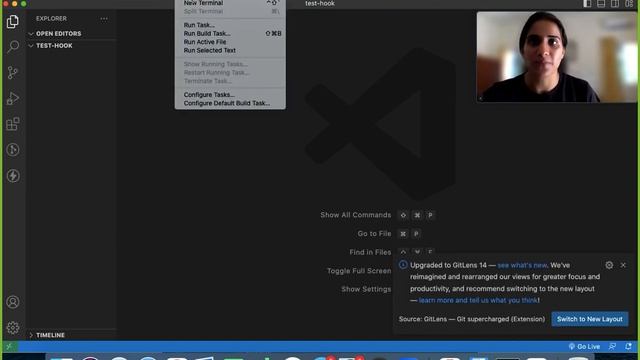The width and height of the screenshot is (640, 360).
Task: Open the 'see what's new' link
Action: pos(522,265)
